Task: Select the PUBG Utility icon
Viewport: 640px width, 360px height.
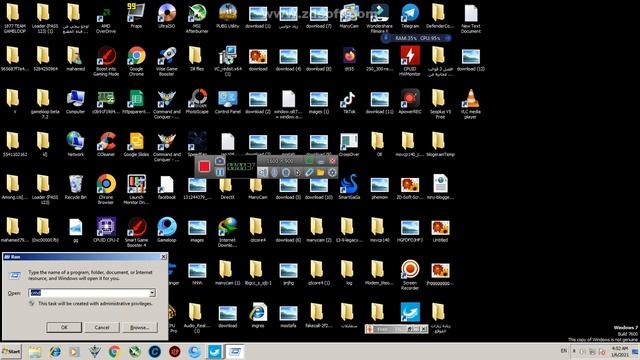Action: pos(228,16)
